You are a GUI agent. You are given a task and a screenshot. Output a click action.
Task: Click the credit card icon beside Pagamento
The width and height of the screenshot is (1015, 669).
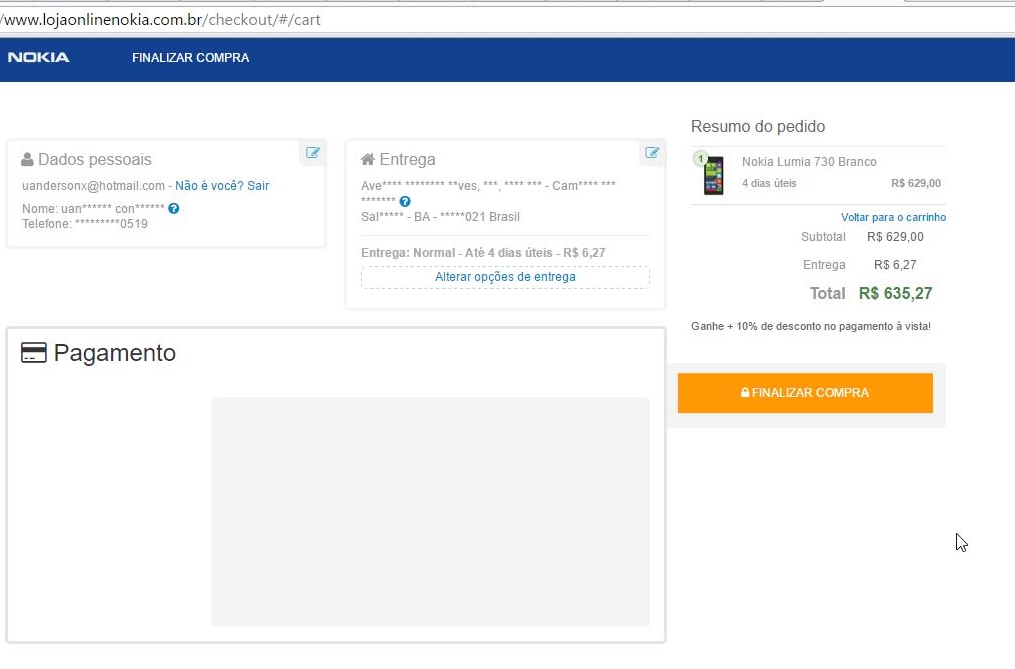coord(34,353)
